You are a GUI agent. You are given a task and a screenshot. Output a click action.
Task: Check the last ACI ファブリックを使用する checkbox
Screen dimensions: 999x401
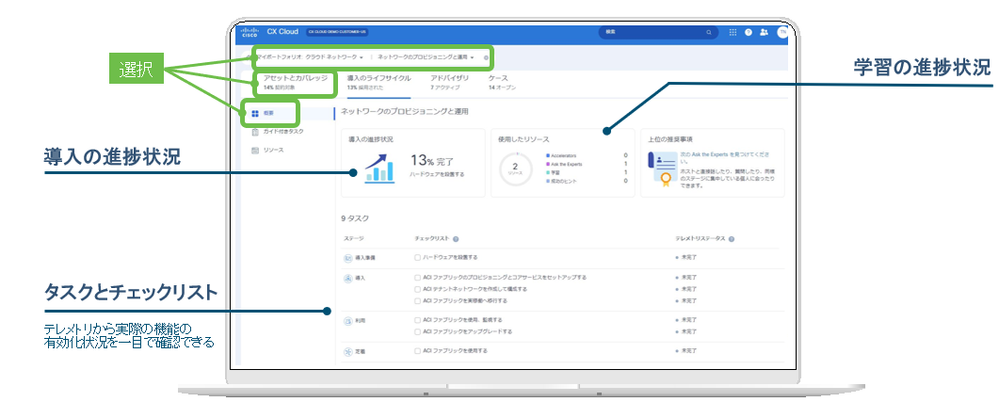click(417, 351)
